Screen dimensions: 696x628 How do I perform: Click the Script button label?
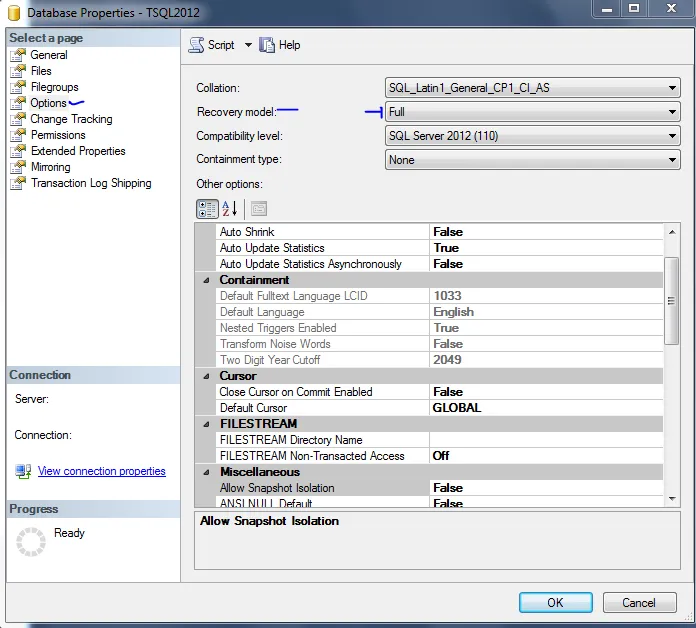[x=221, y=45]
